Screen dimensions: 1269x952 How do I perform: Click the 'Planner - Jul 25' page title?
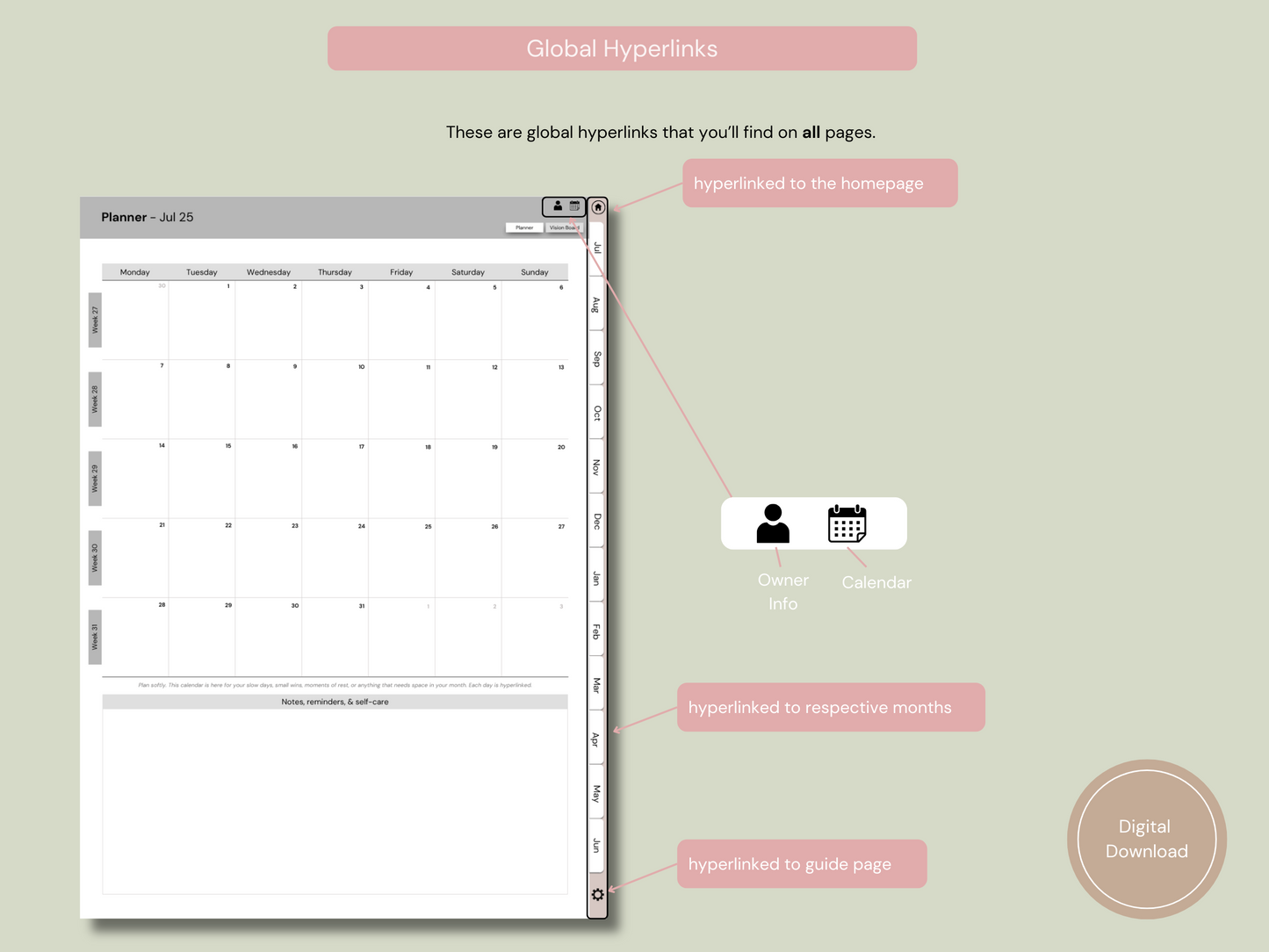pyautogui.click(x=147, y=217)
